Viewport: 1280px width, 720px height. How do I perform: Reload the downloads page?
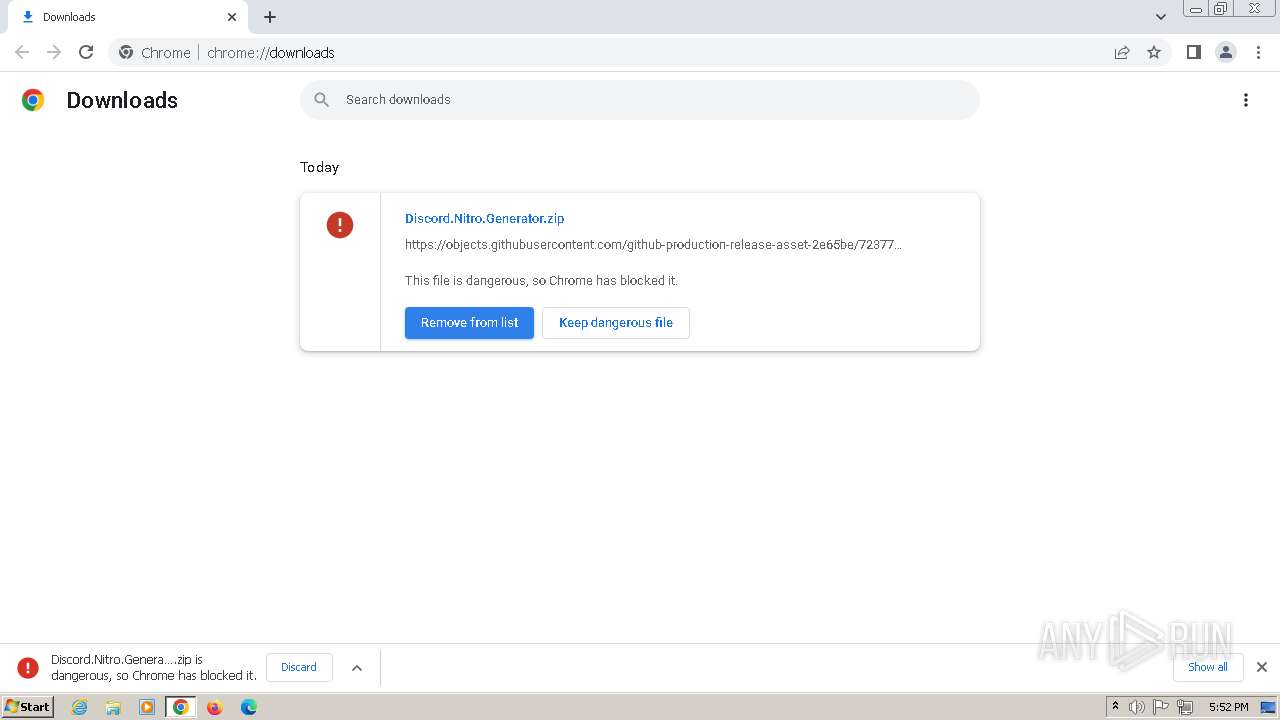tap(86, 52)
